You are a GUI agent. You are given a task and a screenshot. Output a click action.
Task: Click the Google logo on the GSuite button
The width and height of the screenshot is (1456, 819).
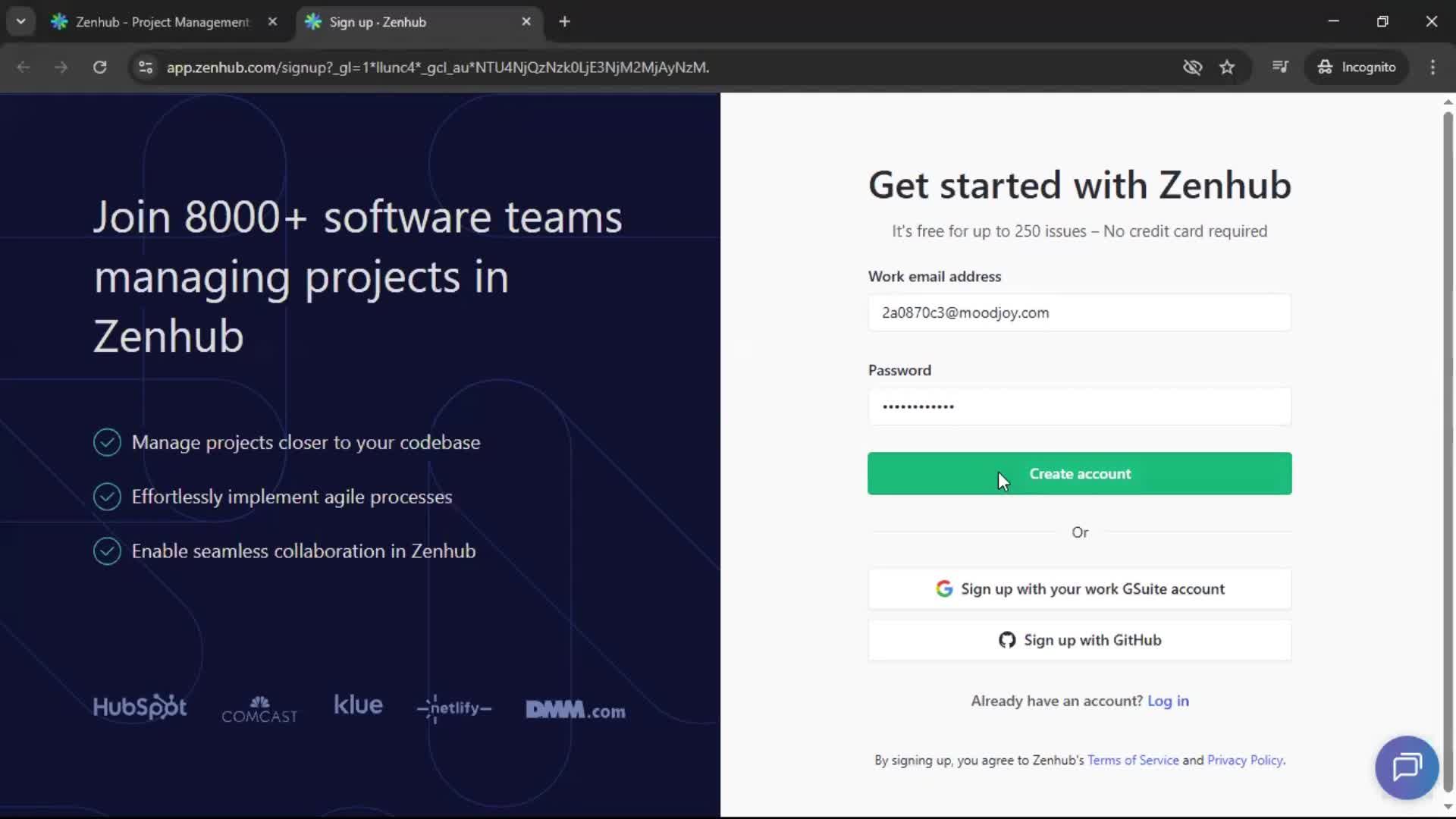click(x=943, y=588)
